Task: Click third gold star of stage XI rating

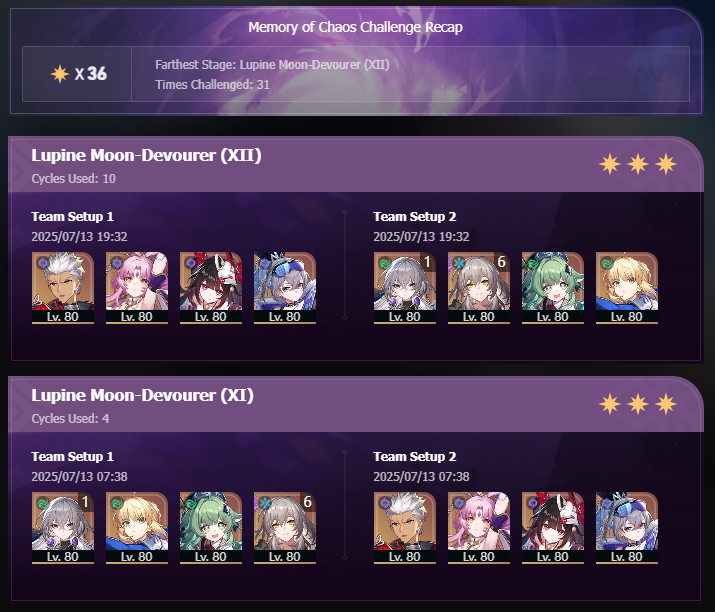Action: point(666,404)
